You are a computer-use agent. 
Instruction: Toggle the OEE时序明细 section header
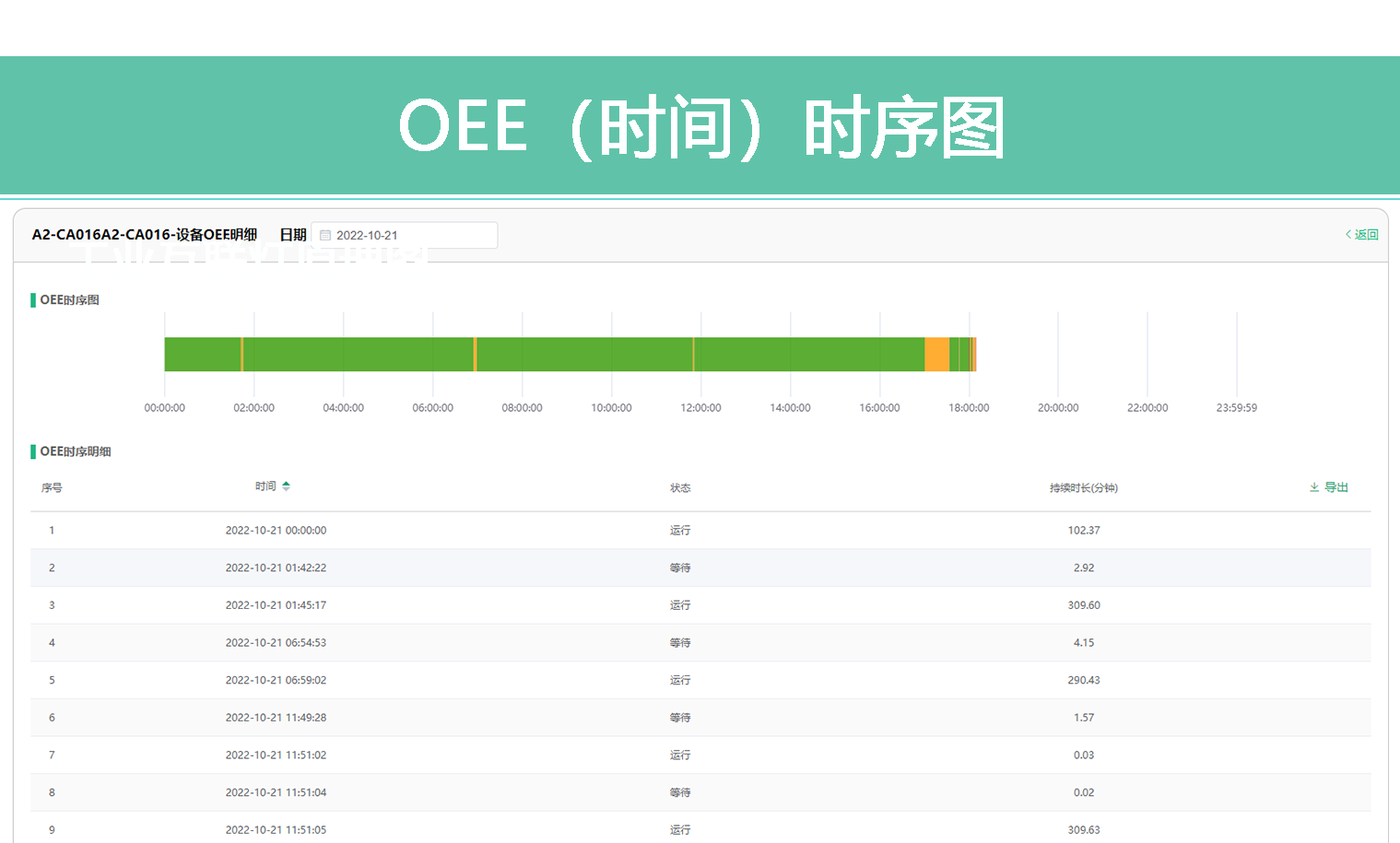click(76, 451)
